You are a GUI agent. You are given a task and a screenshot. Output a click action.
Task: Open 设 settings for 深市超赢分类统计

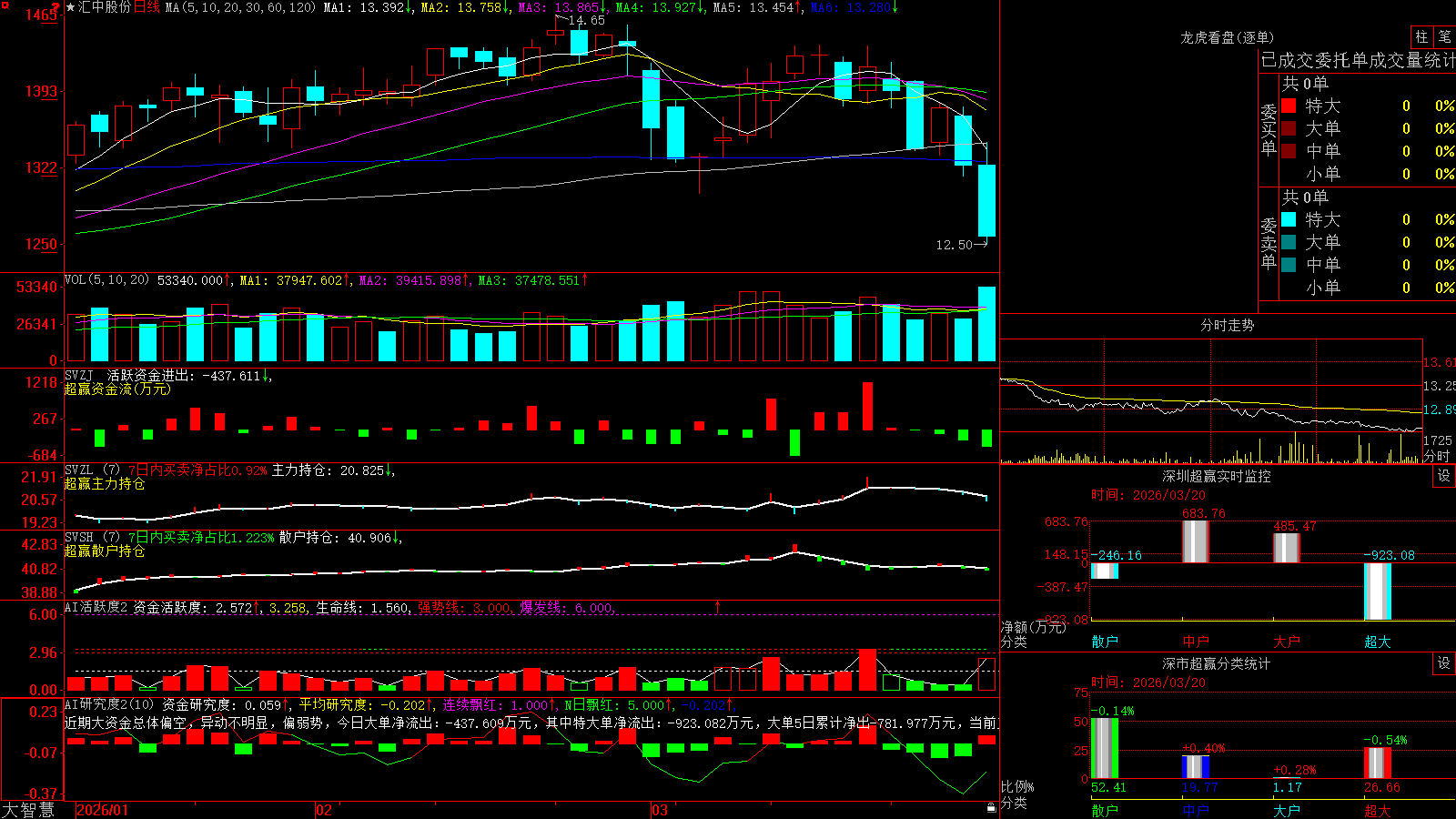click(1444, 663)
